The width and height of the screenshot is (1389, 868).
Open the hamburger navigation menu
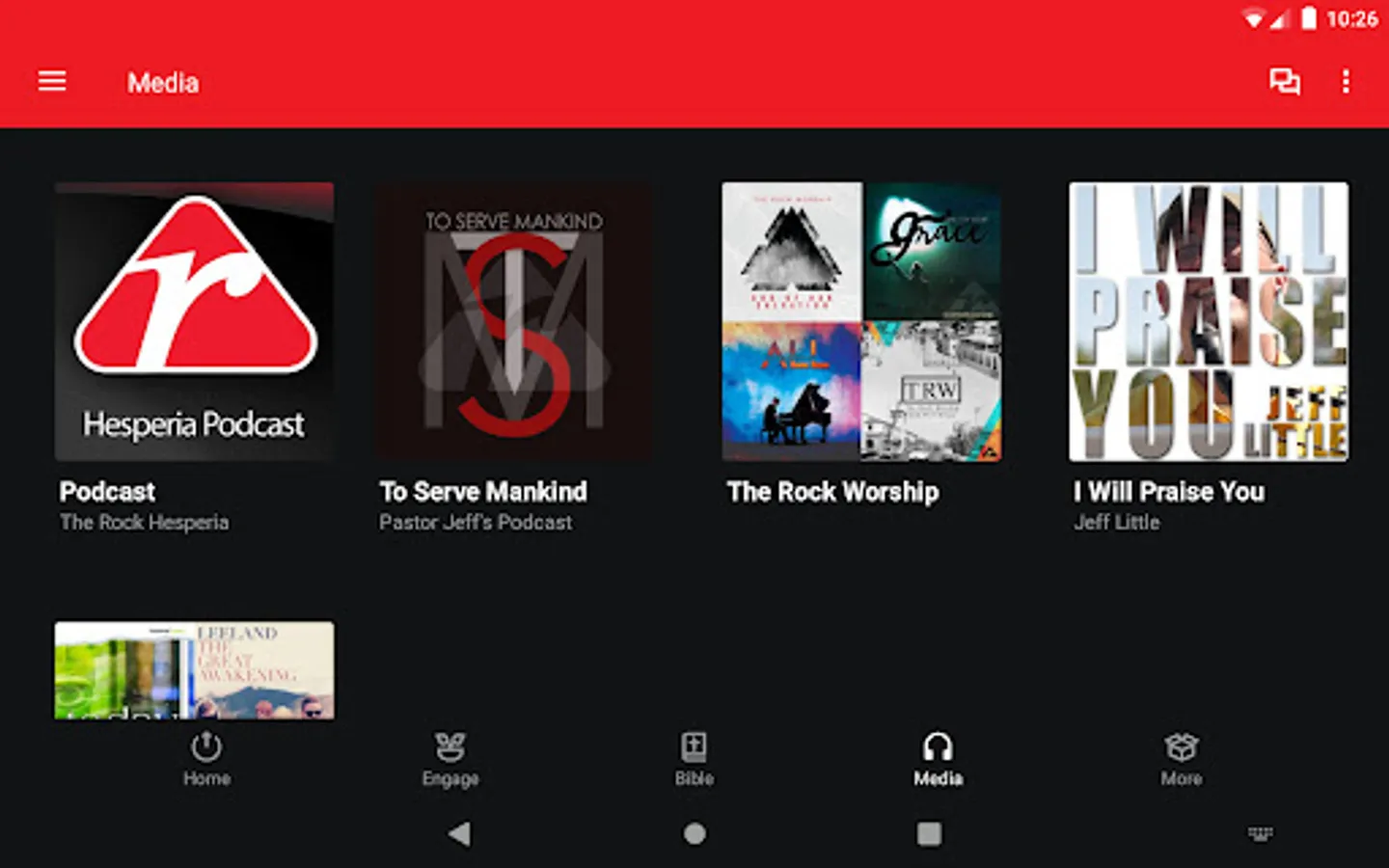tap(52, 81)
